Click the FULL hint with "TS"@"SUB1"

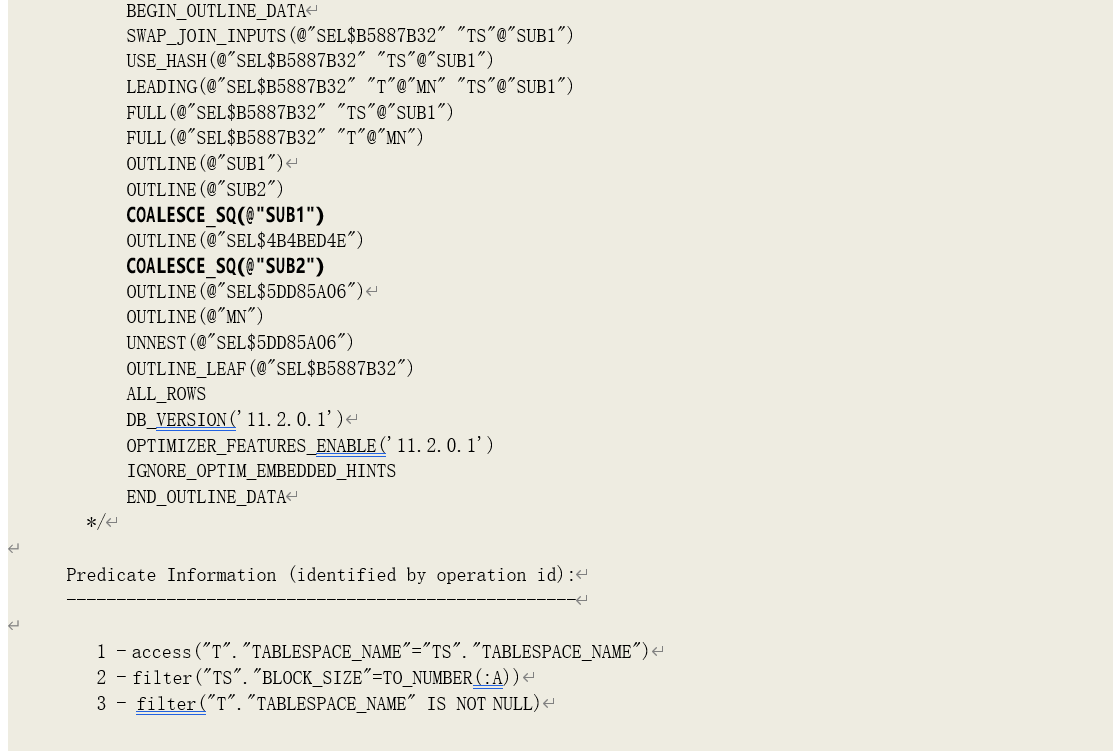290,112
